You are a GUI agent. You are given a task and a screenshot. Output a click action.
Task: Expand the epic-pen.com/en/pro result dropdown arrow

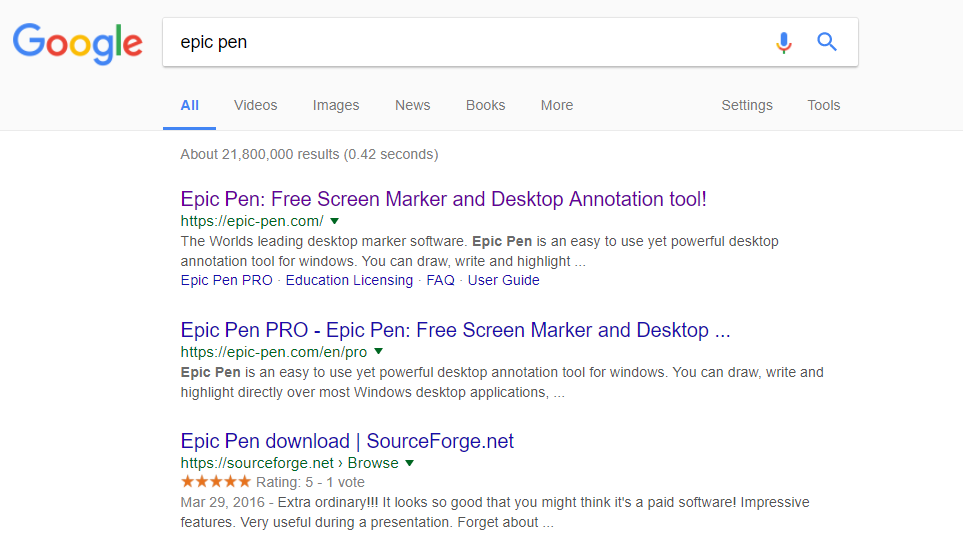(x=379, y=352)
